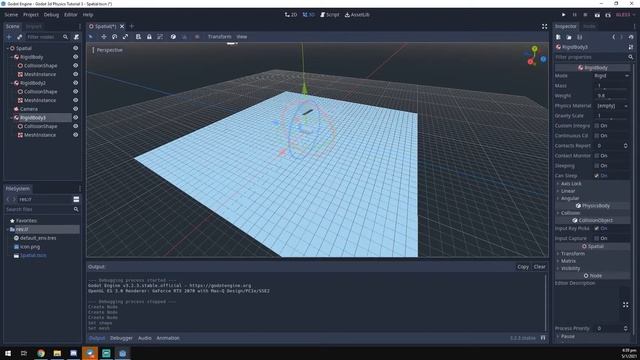Toggle visibility of RigidBody3 node
Image resolution: width=640 pixels, height=360 pixels.
coord(76,118)
